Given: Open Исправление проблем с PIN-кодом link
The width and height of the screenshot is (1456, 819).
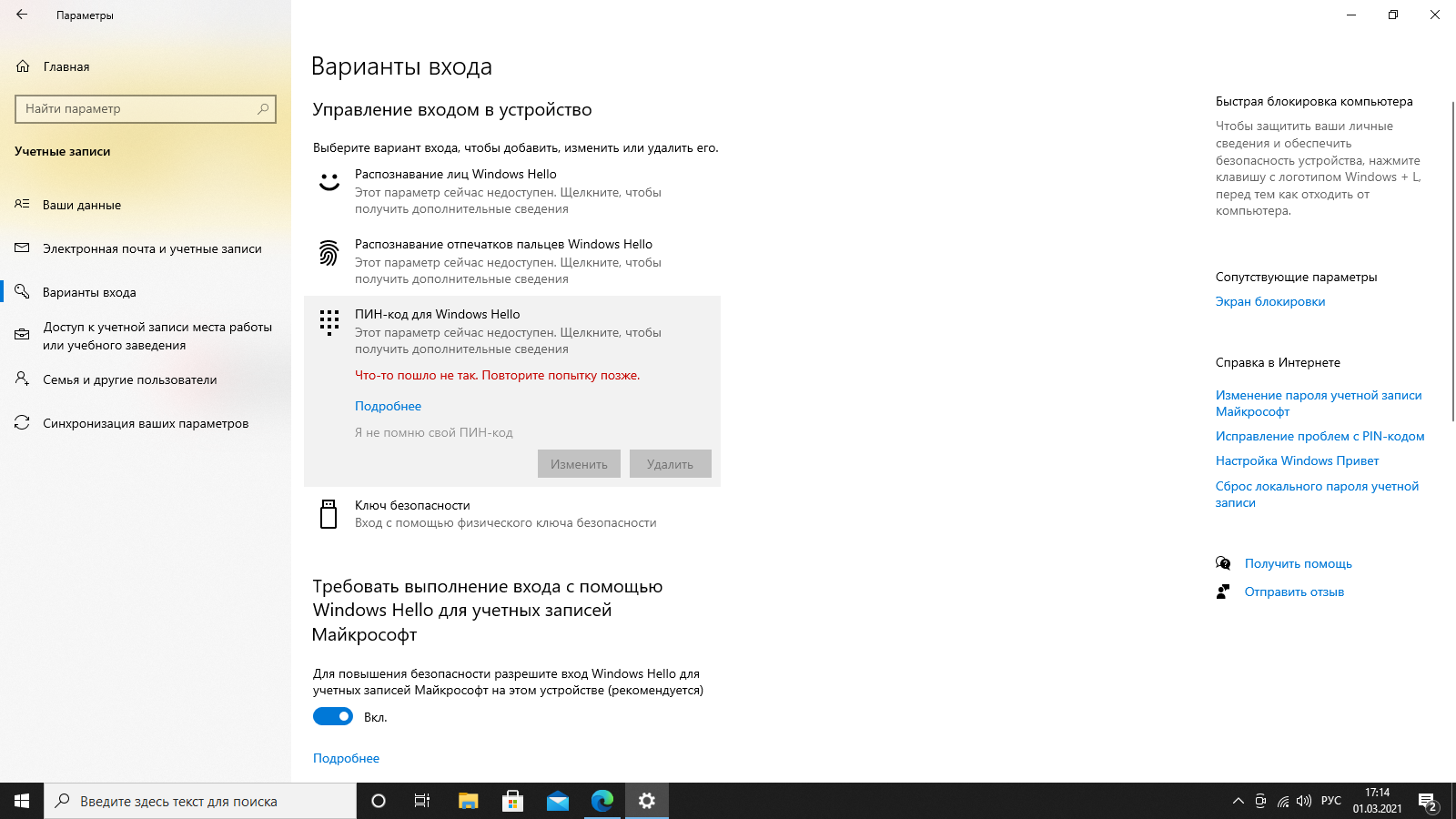Looking at the screenshot, I should tap(1320, 436).
